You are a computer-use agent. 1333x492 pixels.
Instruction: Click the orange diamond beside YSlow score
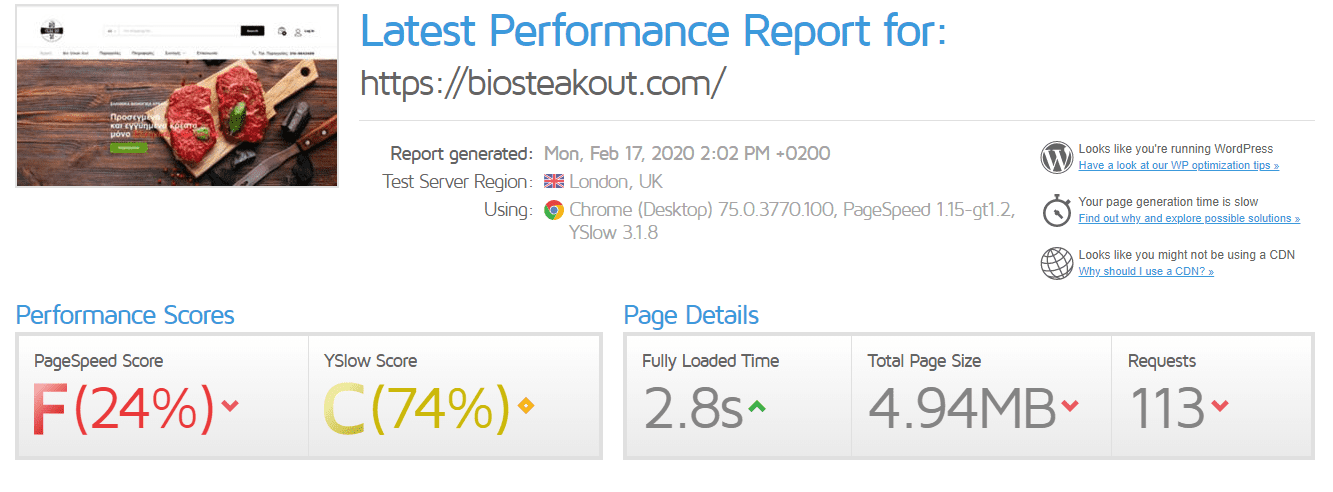coord(526,406)
